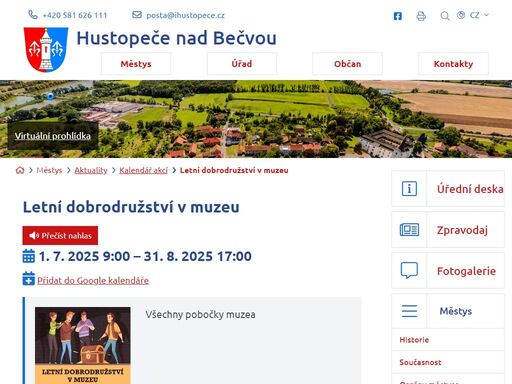The width and height of the screenshot is (512, 384).
Task: Open the Úřad main menu
Action: [242, 64]
